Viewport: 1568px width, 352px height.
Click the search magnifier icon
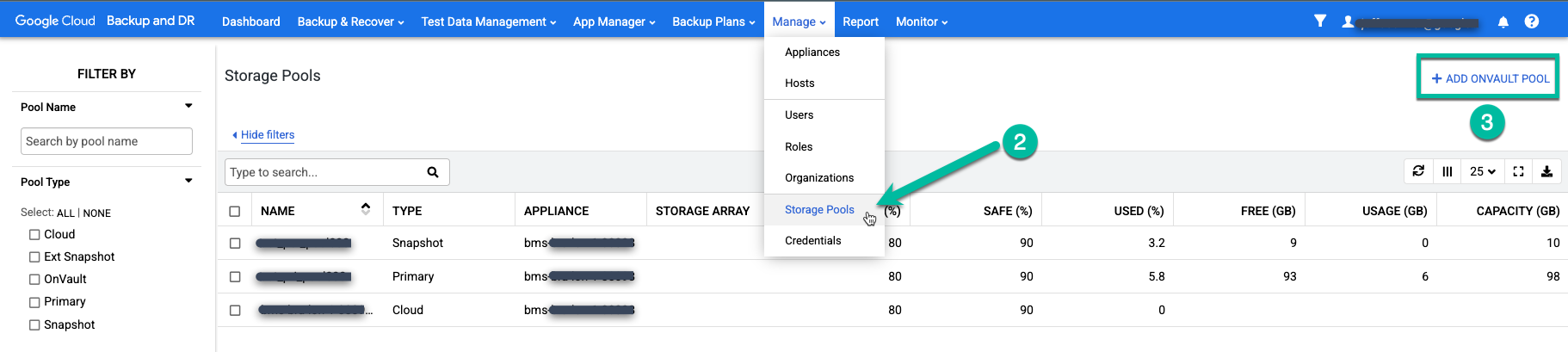click(x=433, y=172)
